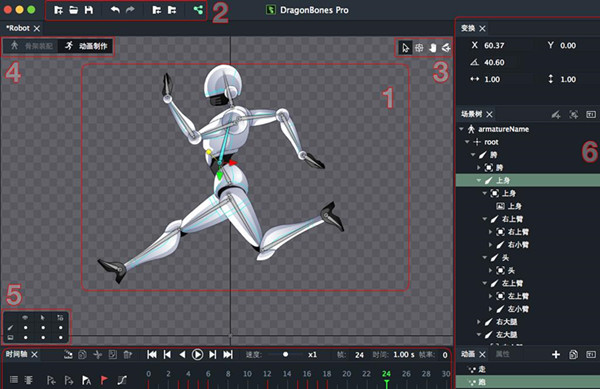
Task: Click the collapse all layers list icon
Action: click(14, 380)
